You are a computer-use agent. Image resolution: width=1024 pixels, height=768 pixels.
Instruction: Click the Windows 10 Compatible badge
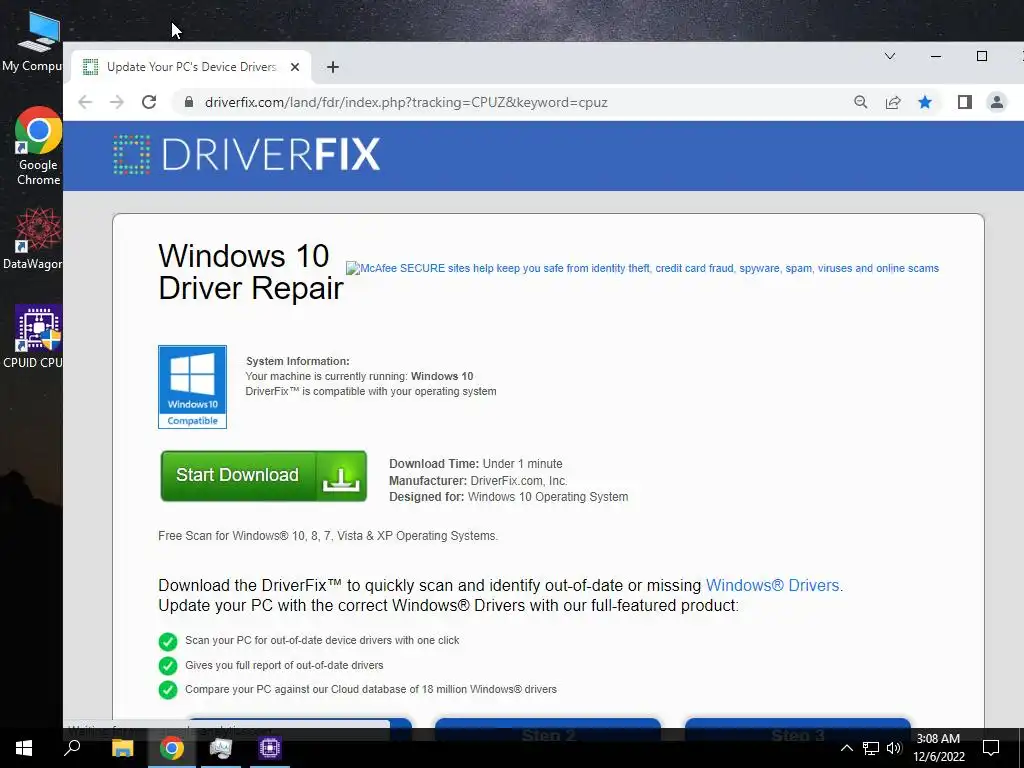pos(193,387)
